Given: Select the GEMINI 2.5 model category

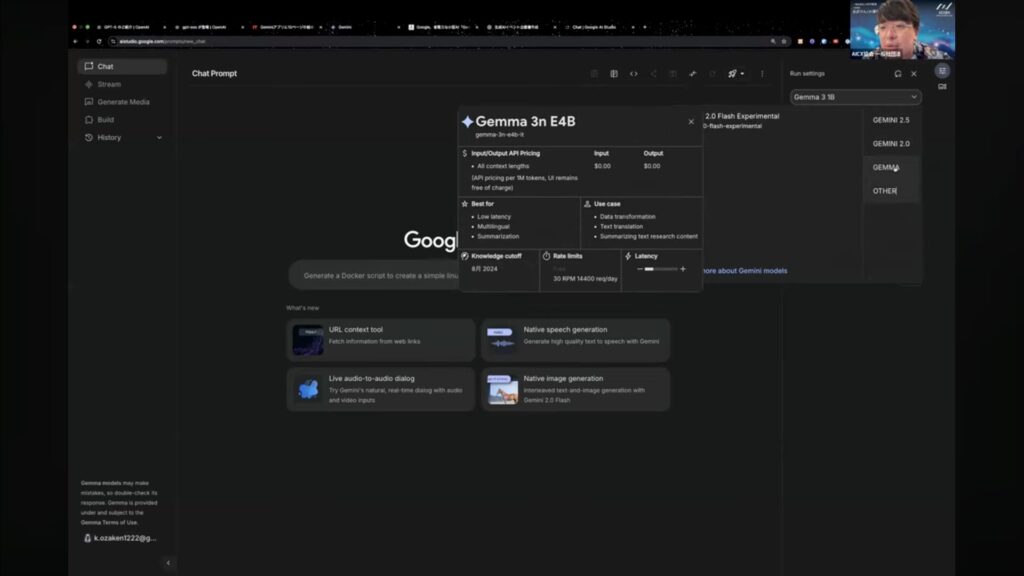Looking at the screenshot, I should click(x=890, y=120).
